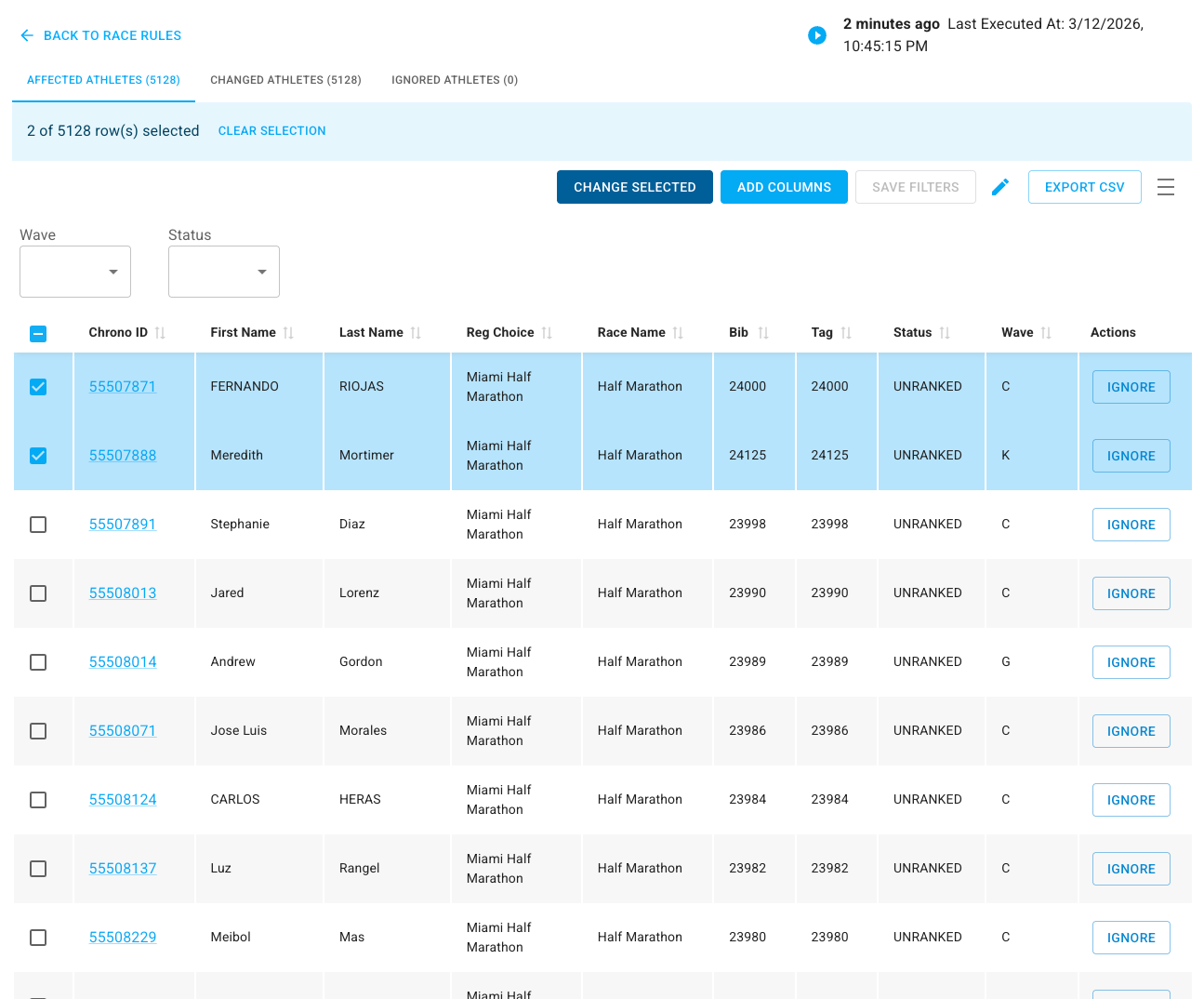Image resolution: width=1204 pixels, height=999 pixels.
Task: Toggle the select-all header checkbox
Action: (38, 333)
